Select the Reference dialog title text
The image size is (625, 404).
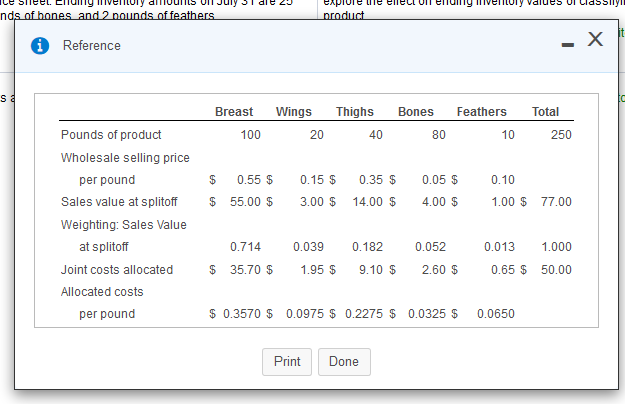pyautogui.click(x=92, y=45)
